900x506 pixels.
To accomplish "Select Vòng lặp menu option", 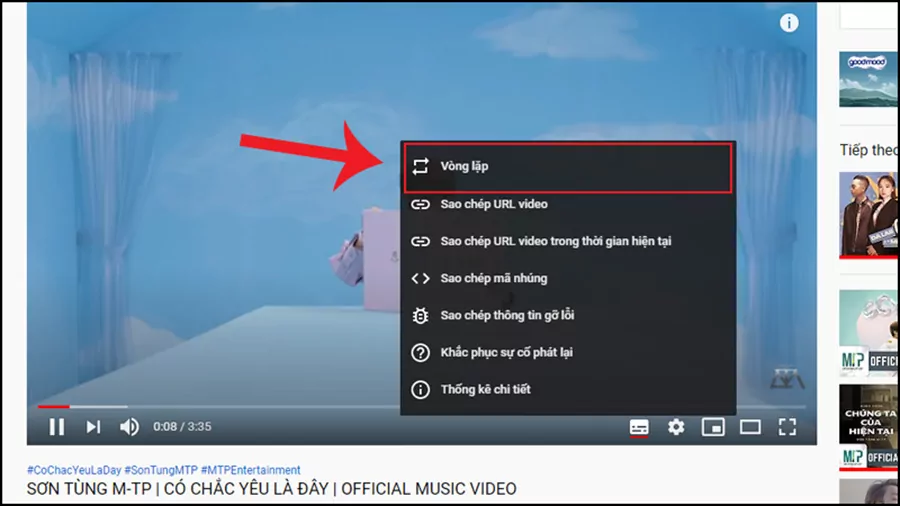I will point(568,167).
